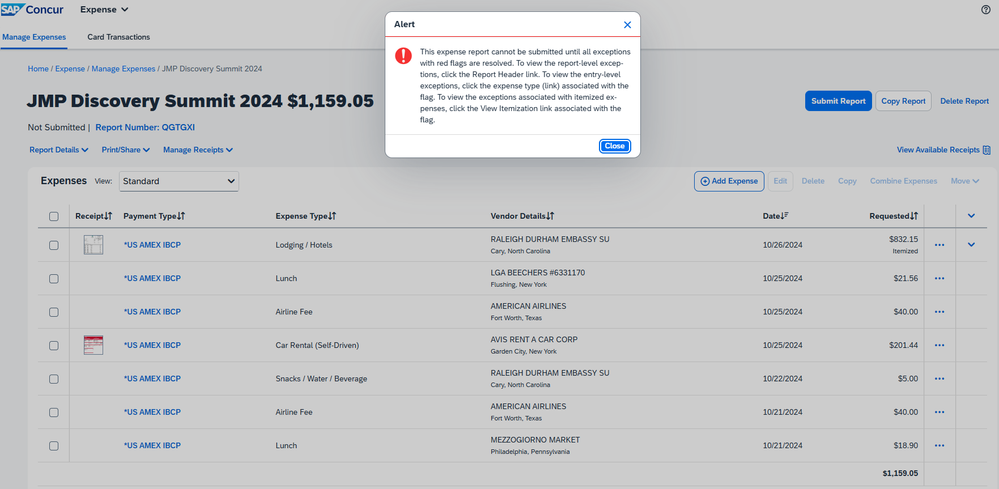Close the Alert dialog with the X icon
Image resolution: width=999 pixels, height=489 pixels.
pos(627,25)
